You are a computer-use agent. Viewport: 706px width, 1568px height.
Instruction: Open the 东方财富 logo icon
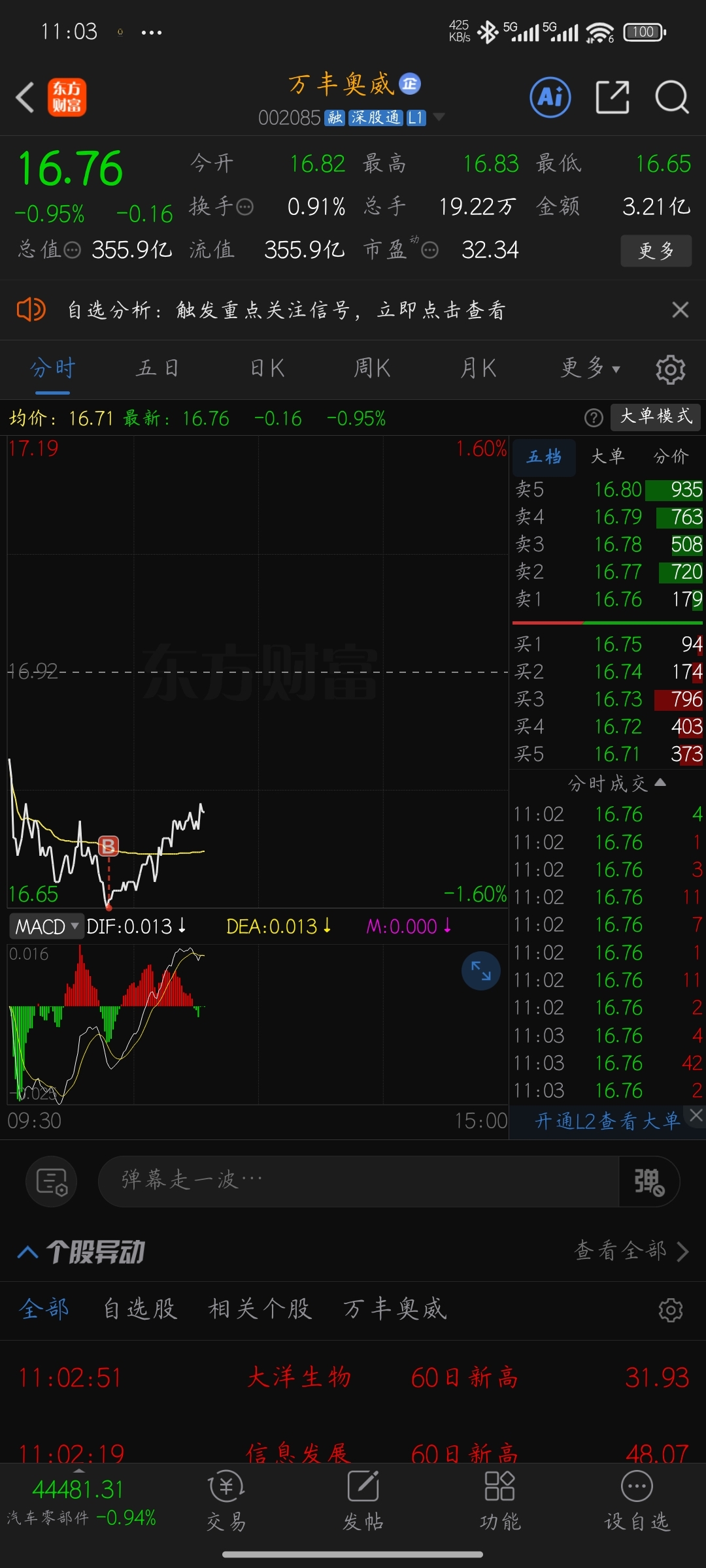[67, 97]
